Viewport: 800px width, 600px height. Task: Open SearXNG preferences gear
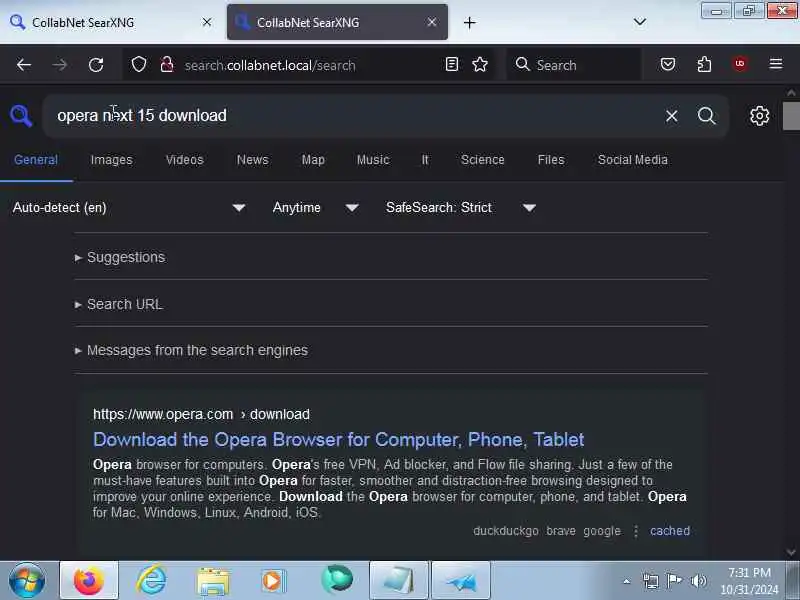click(759, 116)
